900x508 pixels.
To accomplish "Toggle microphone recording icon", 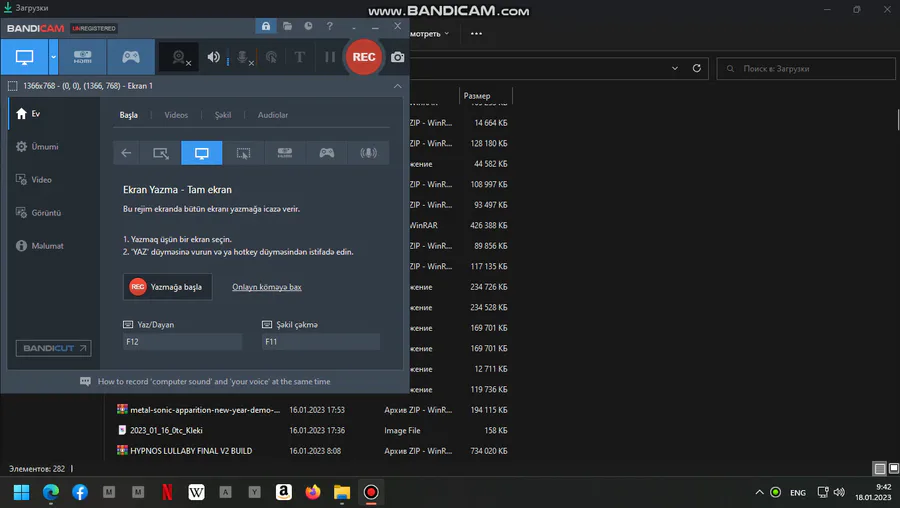I will click(x=243, y=57).
